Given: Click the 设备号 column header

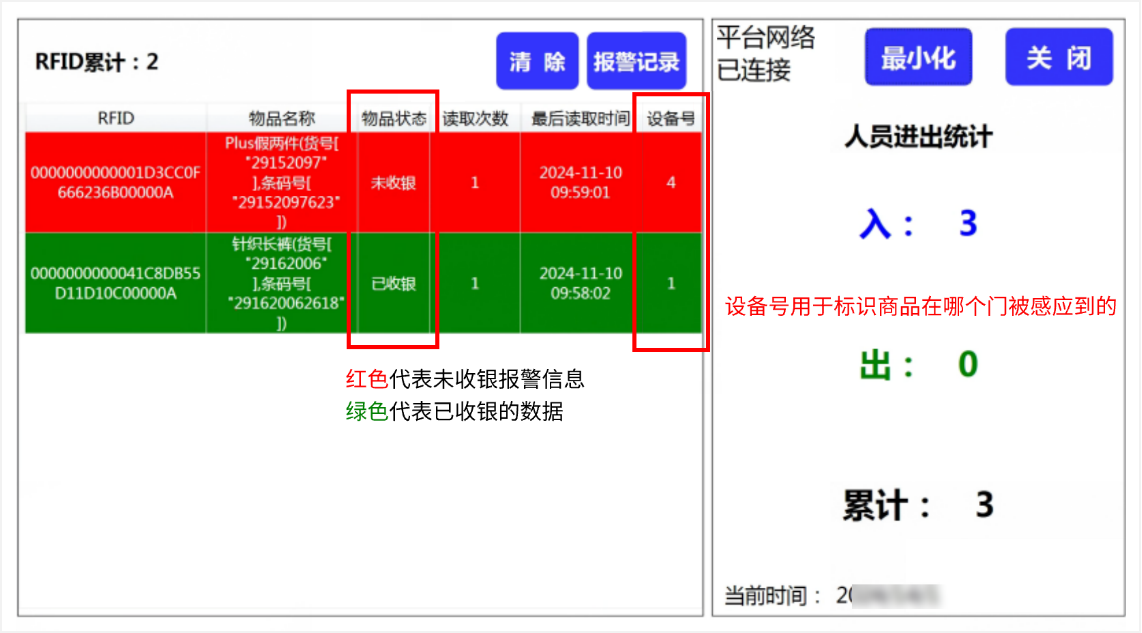Looking at the screenshot, I should point(670,117).
